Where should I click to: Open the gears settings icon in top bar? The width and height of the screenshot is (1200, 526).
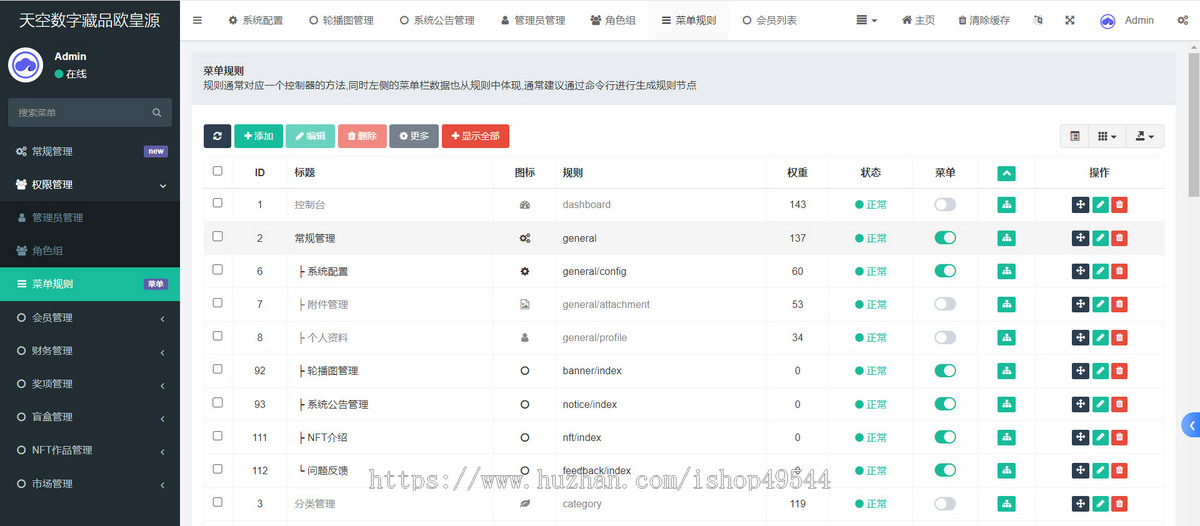click(x=1182, y=20)
